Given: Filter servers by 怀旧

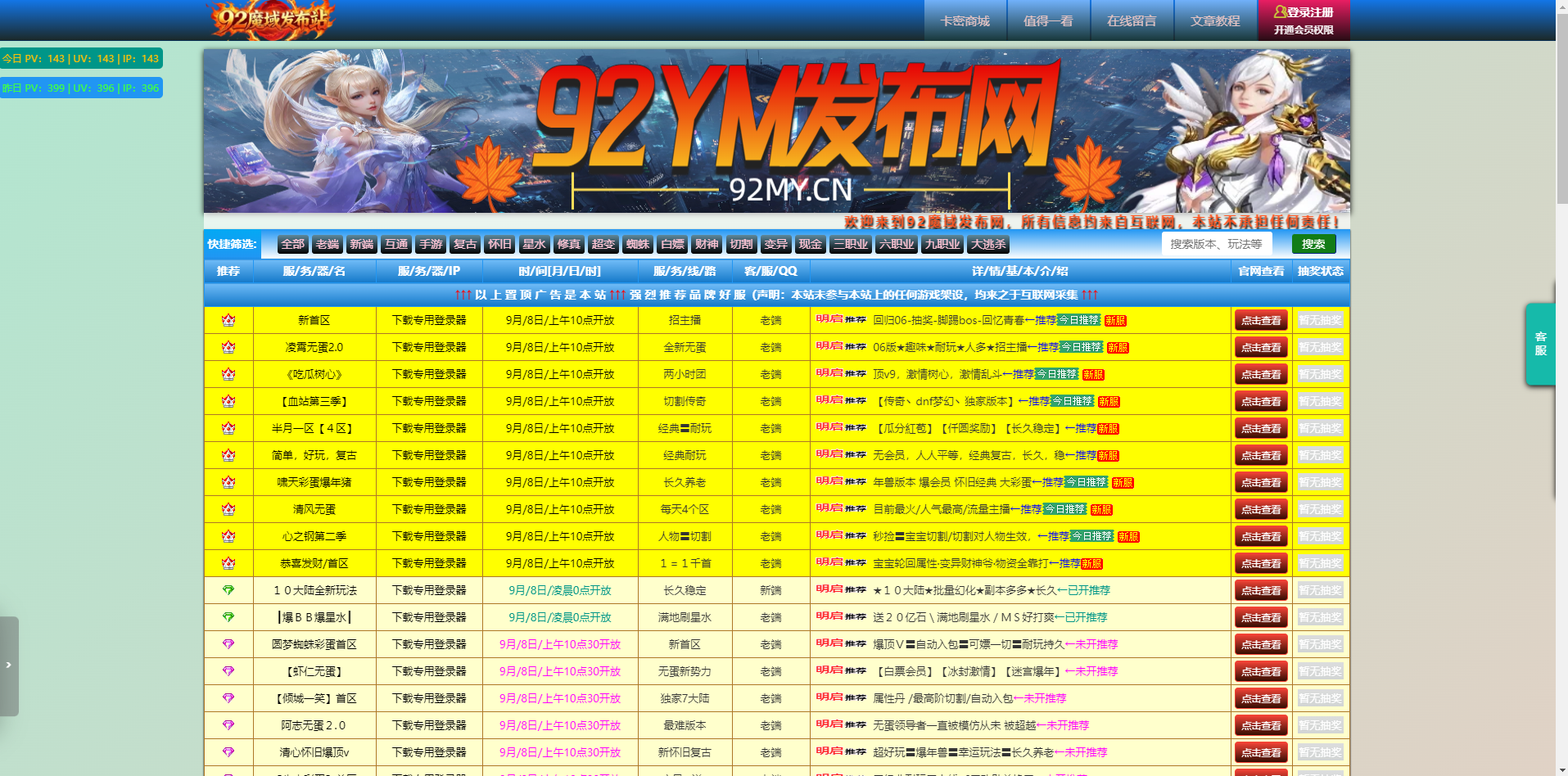Looking at the screenshot, I should (x=499, y=244).
